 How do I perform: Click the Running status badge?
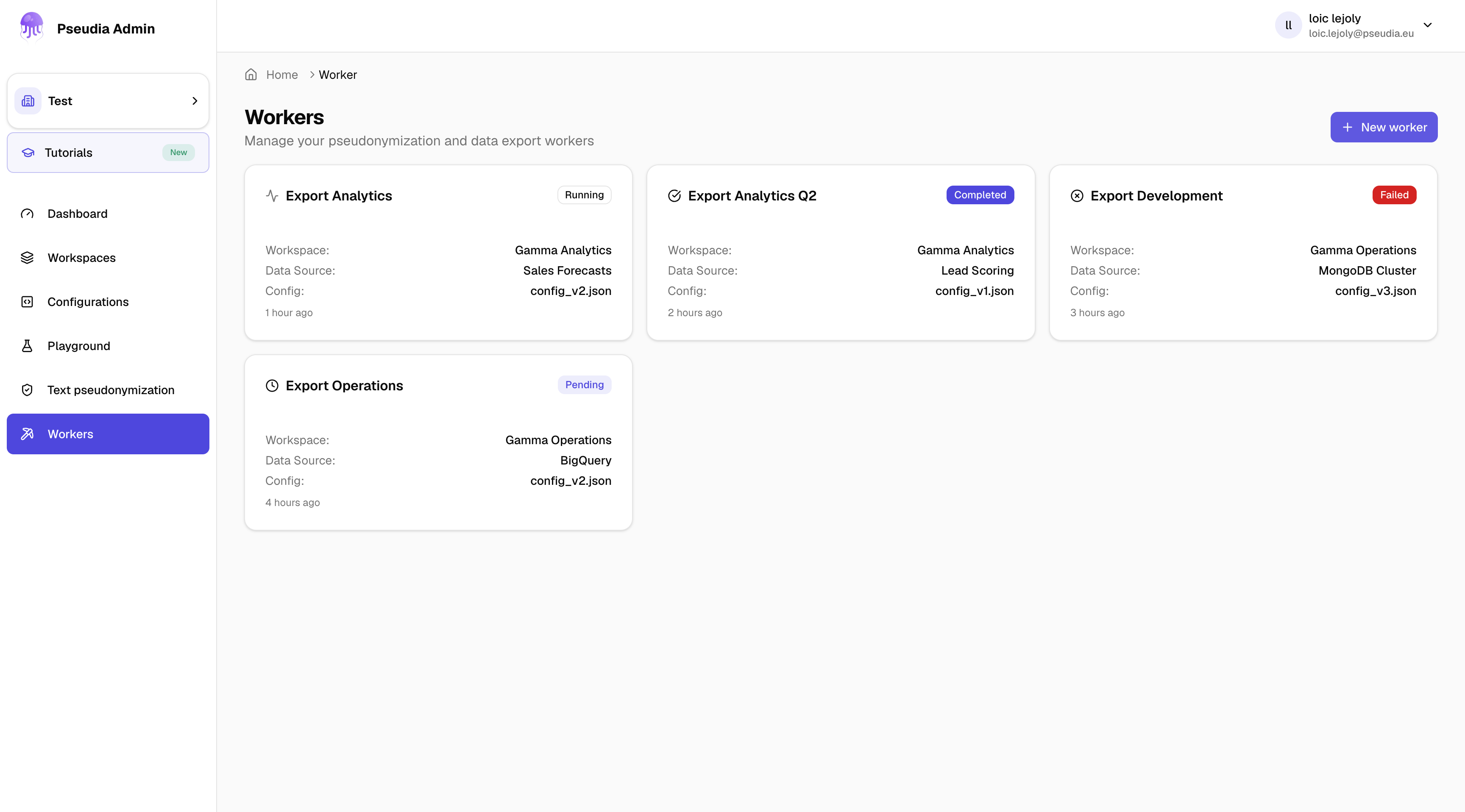[584, 195]
